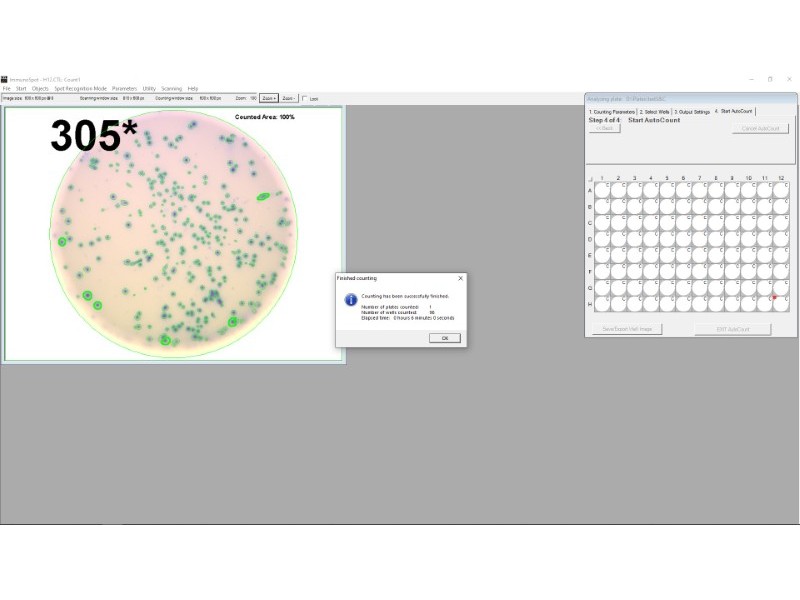Click the Zoom - toolbar button
Viewport: 800px width, 600px height.
coord(288,99)
